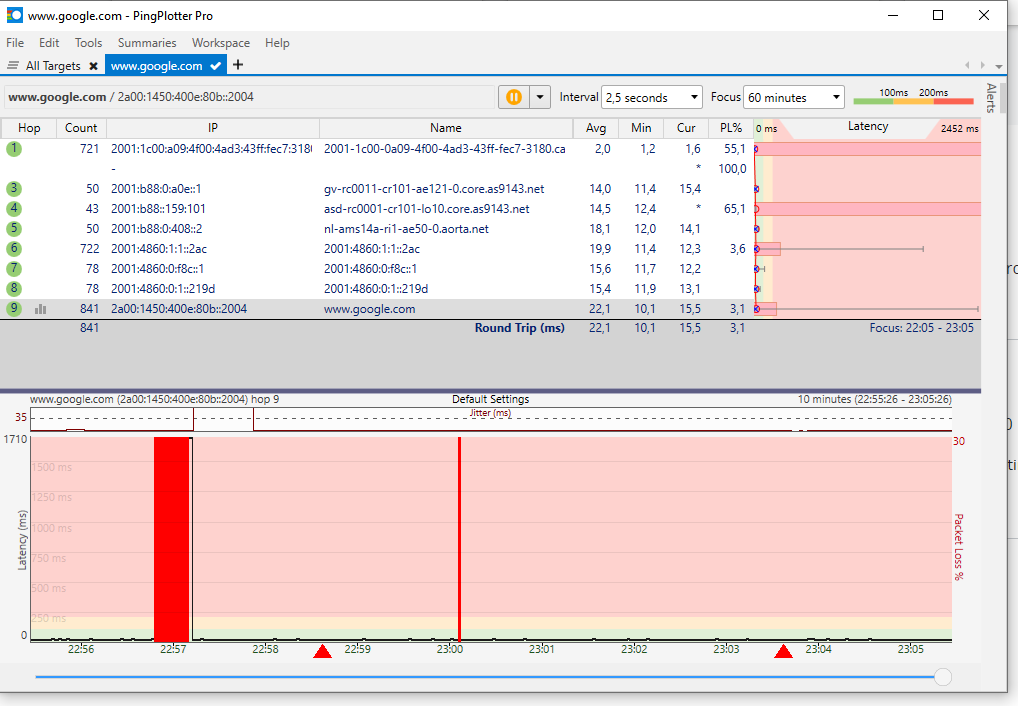Sort by the PL% column header
Screen dimensions: 1018x706
point(730,128)
